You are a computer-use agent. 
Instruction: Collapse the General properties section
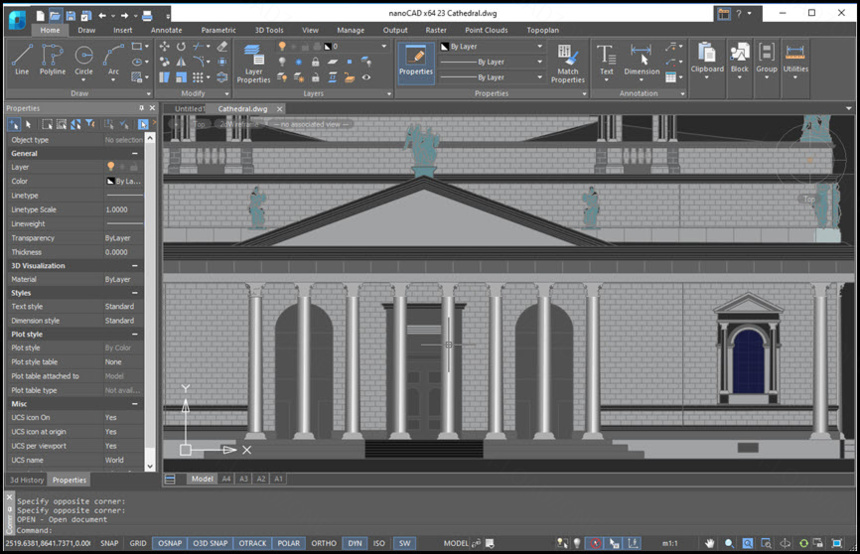click(x=134, y=154)
